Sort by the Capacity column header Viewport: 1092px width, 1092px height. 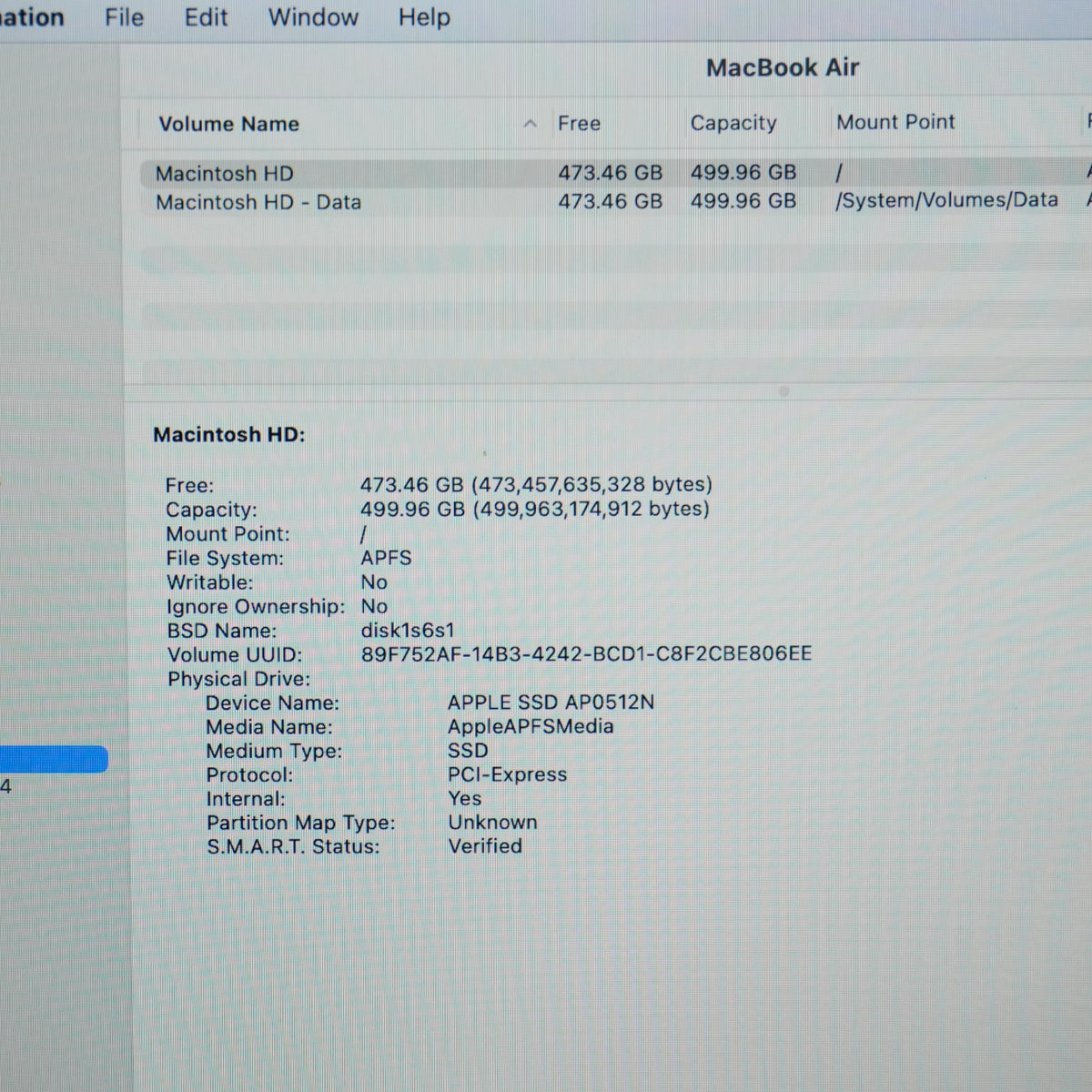pyautogui.click(x=733, y=123)
